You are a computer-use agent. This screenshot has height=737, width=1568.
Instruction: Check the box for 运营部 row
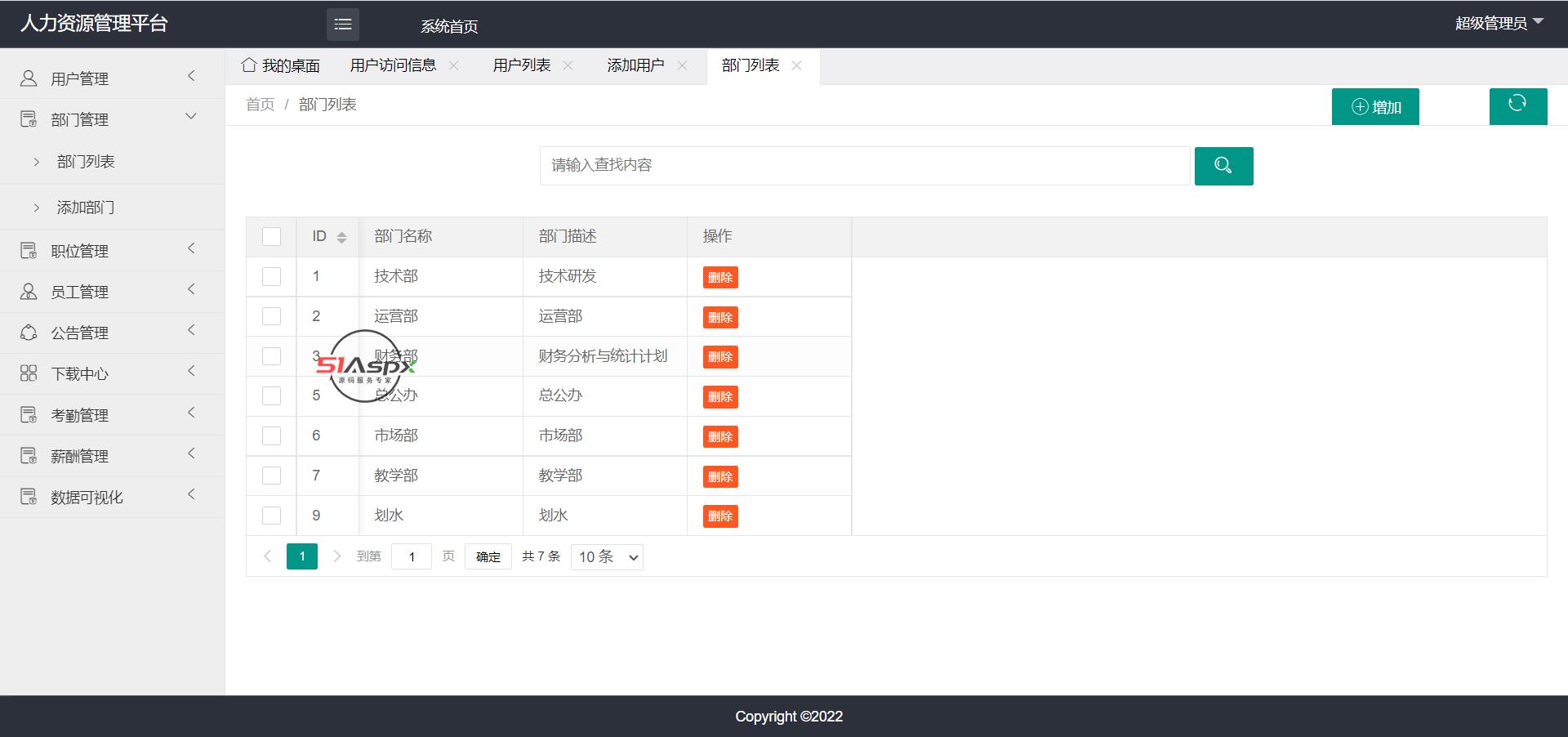[x=271, y=316]
